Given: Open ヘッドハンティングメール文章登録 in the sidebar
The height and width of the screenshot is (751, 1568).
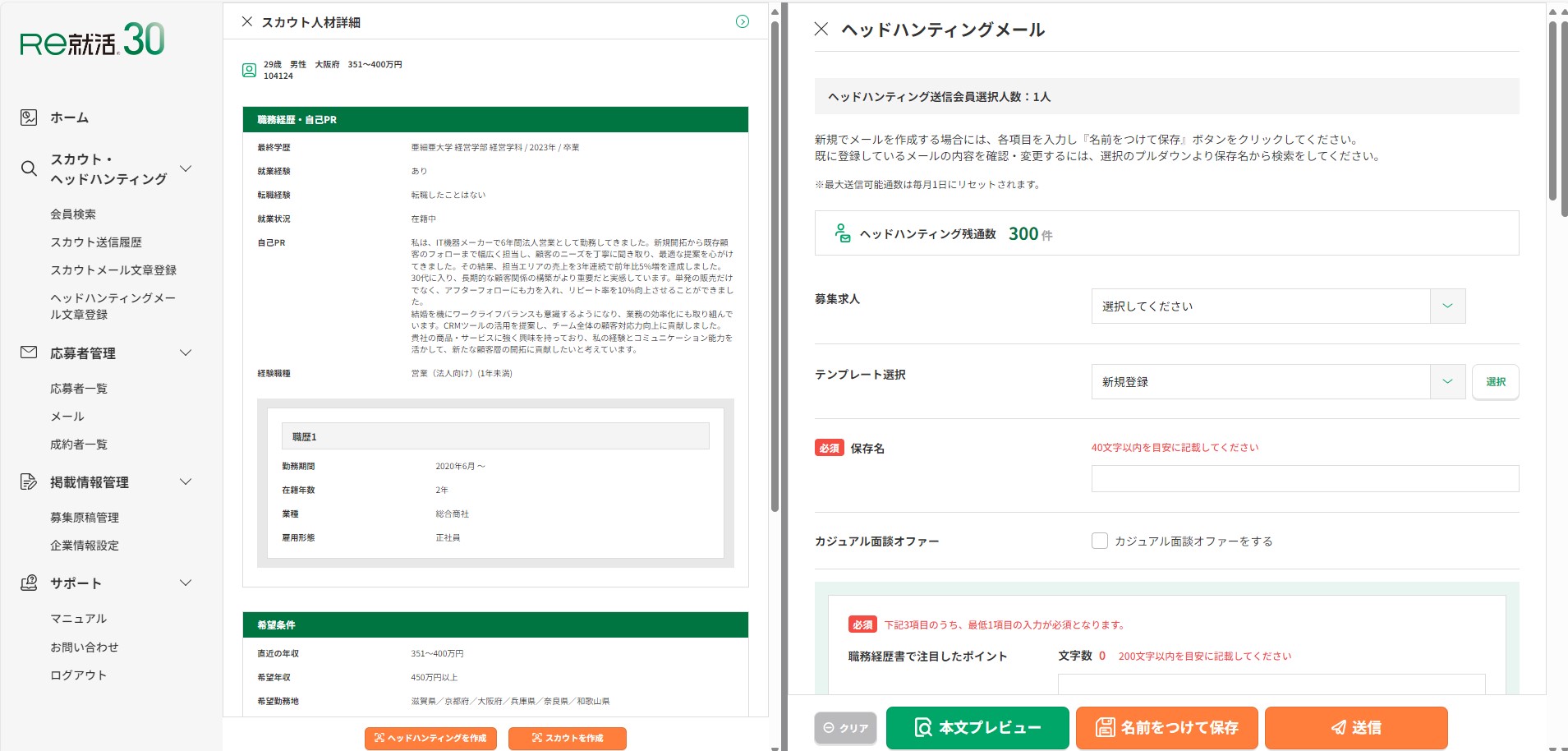Looking at the screenshot, I should (x=113, y=306).
